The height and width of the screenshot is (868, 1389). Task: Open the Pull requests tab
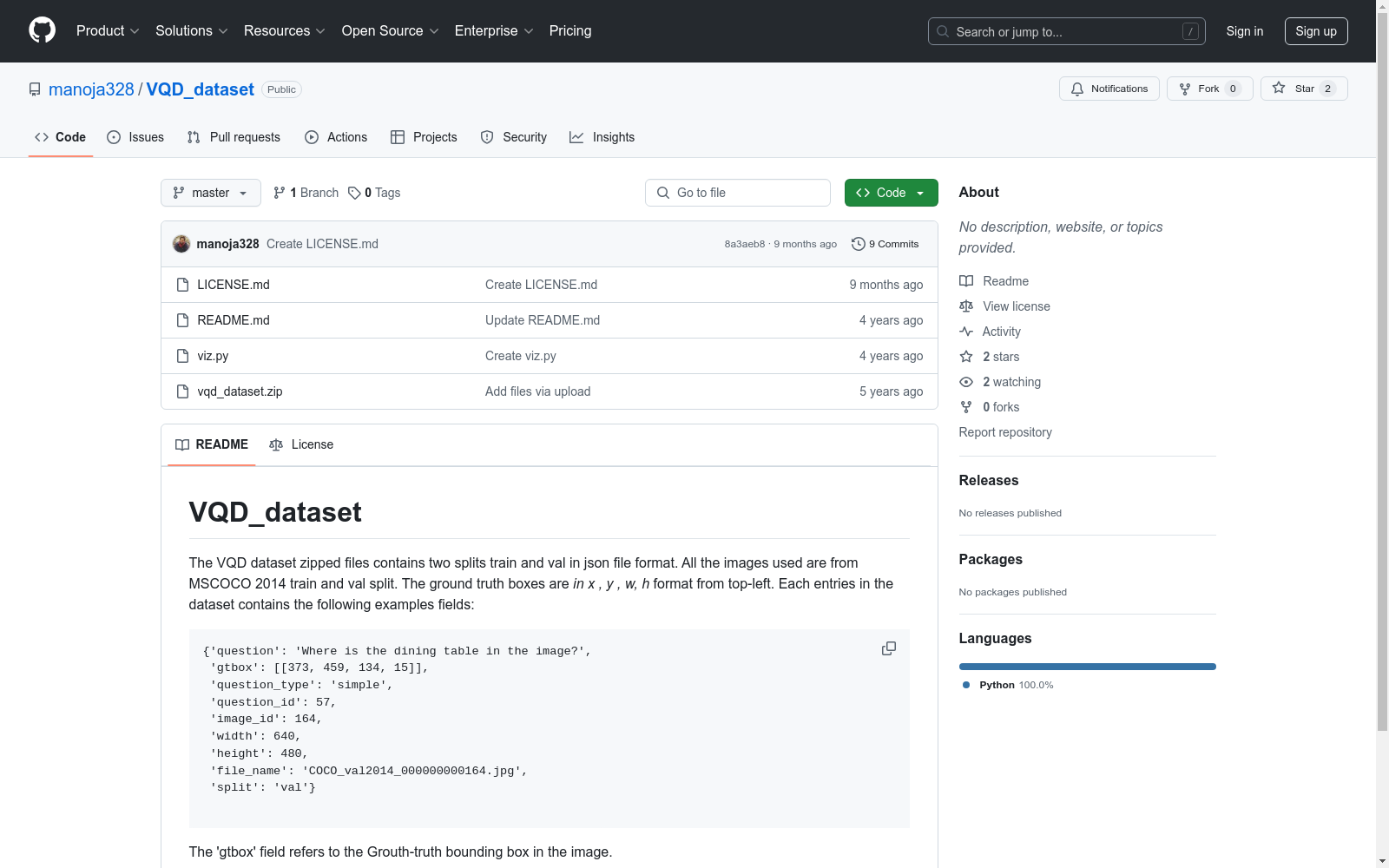tap(234, 137)
